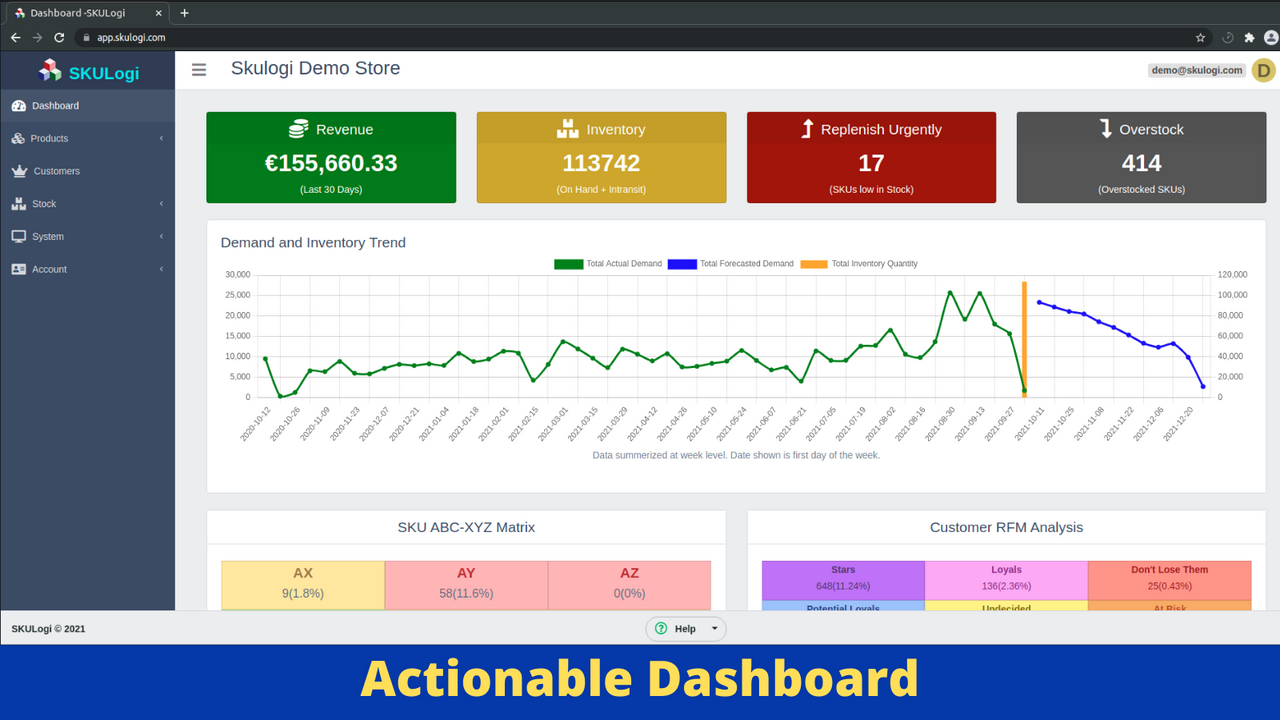Toggle the sidebar with the hamburger menu

(x=199, y=69)
